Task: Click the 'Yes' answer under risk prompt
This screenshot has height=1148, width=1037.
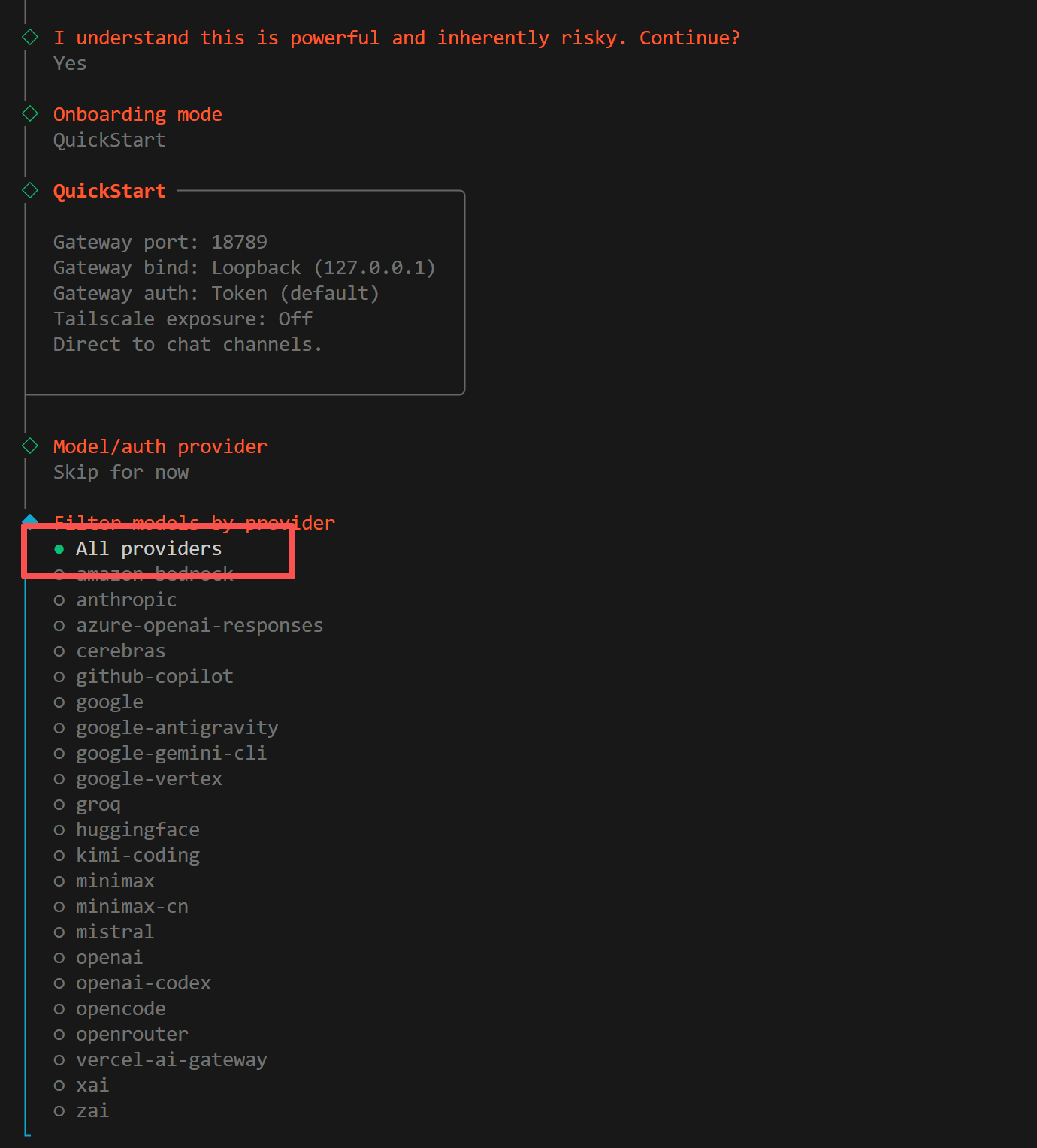Action: [x=70, y=63]
